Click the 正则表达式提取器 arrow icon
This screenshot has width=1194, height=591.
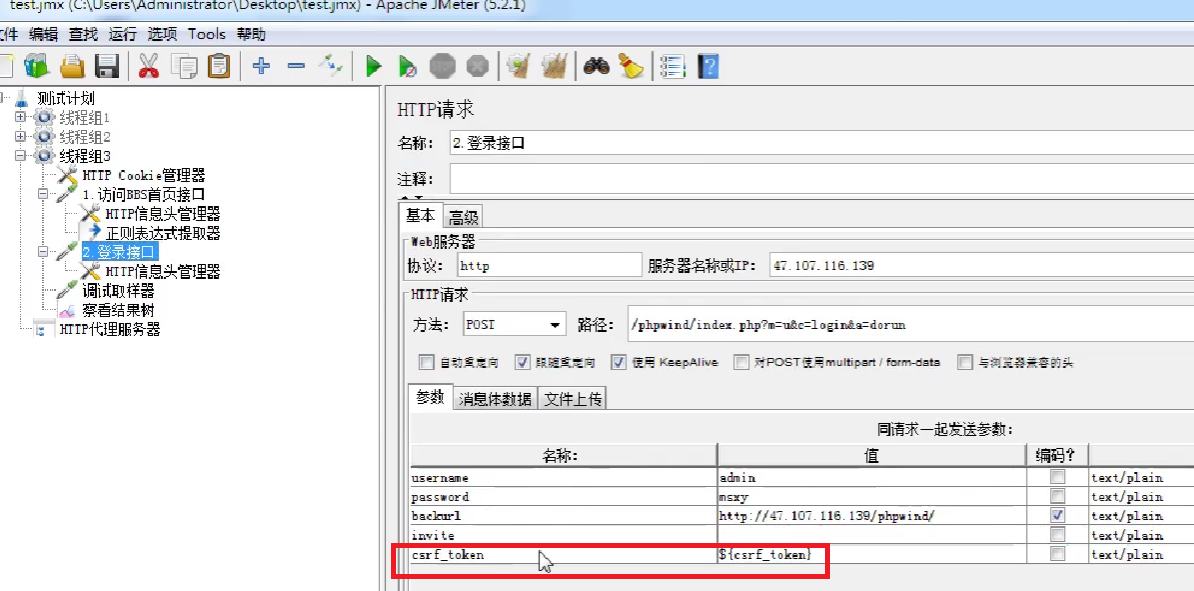coord(93,232)
